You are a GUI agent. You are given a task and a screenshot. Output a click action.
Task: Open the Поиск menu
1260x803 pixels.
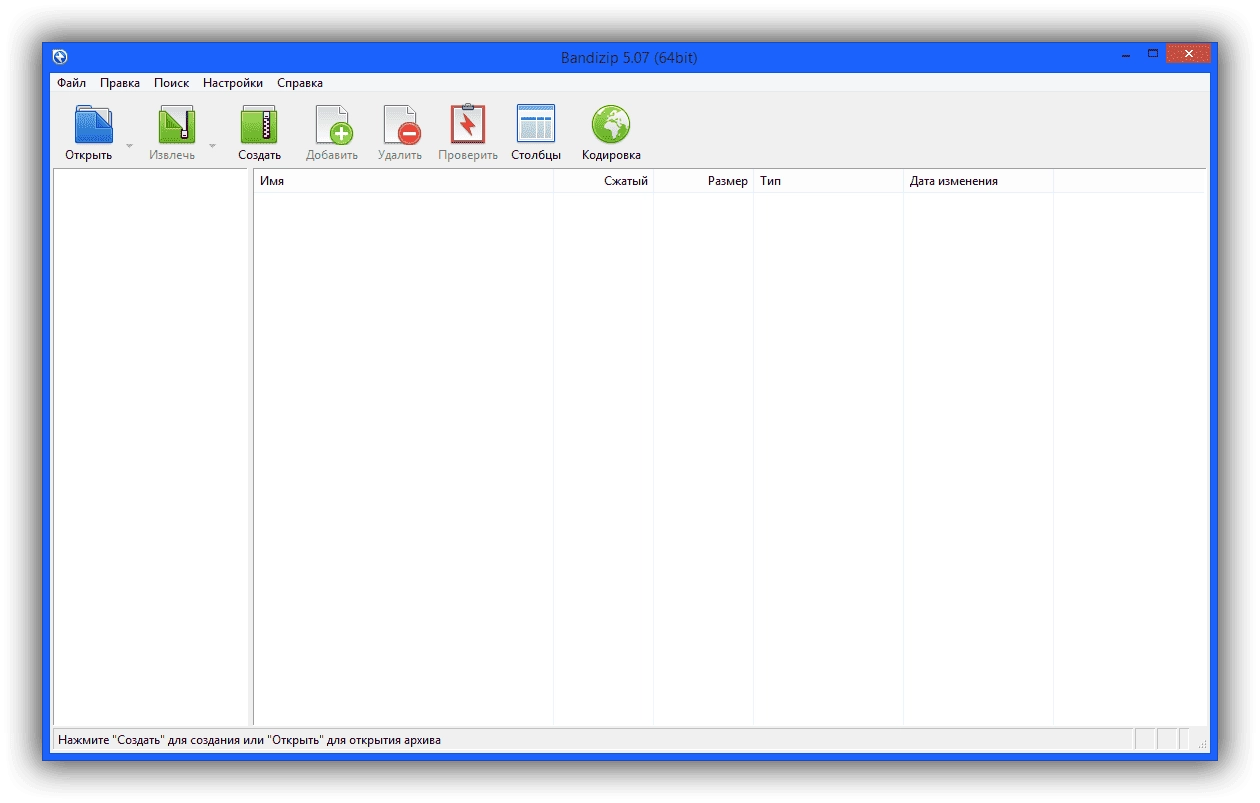coord(171,83)
